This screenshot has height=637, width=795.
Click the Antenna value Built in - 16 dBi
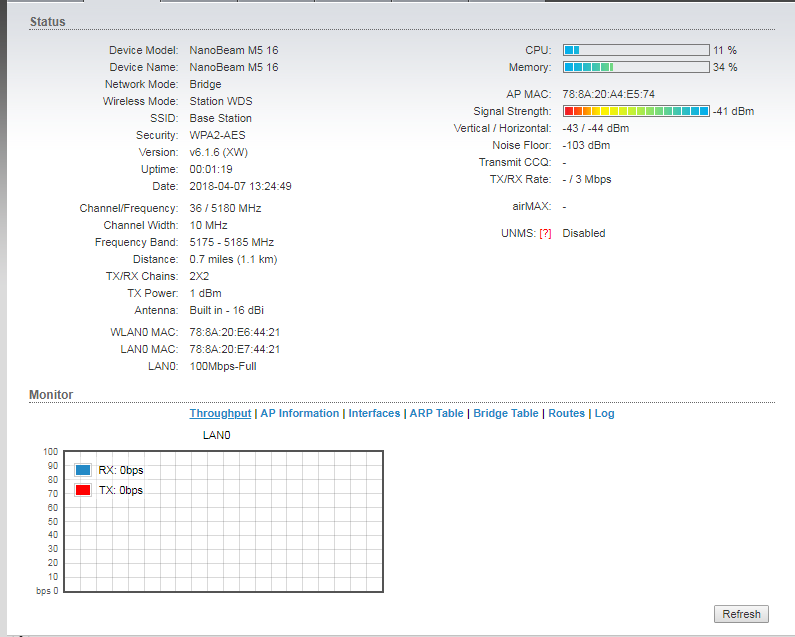[227, 310]
